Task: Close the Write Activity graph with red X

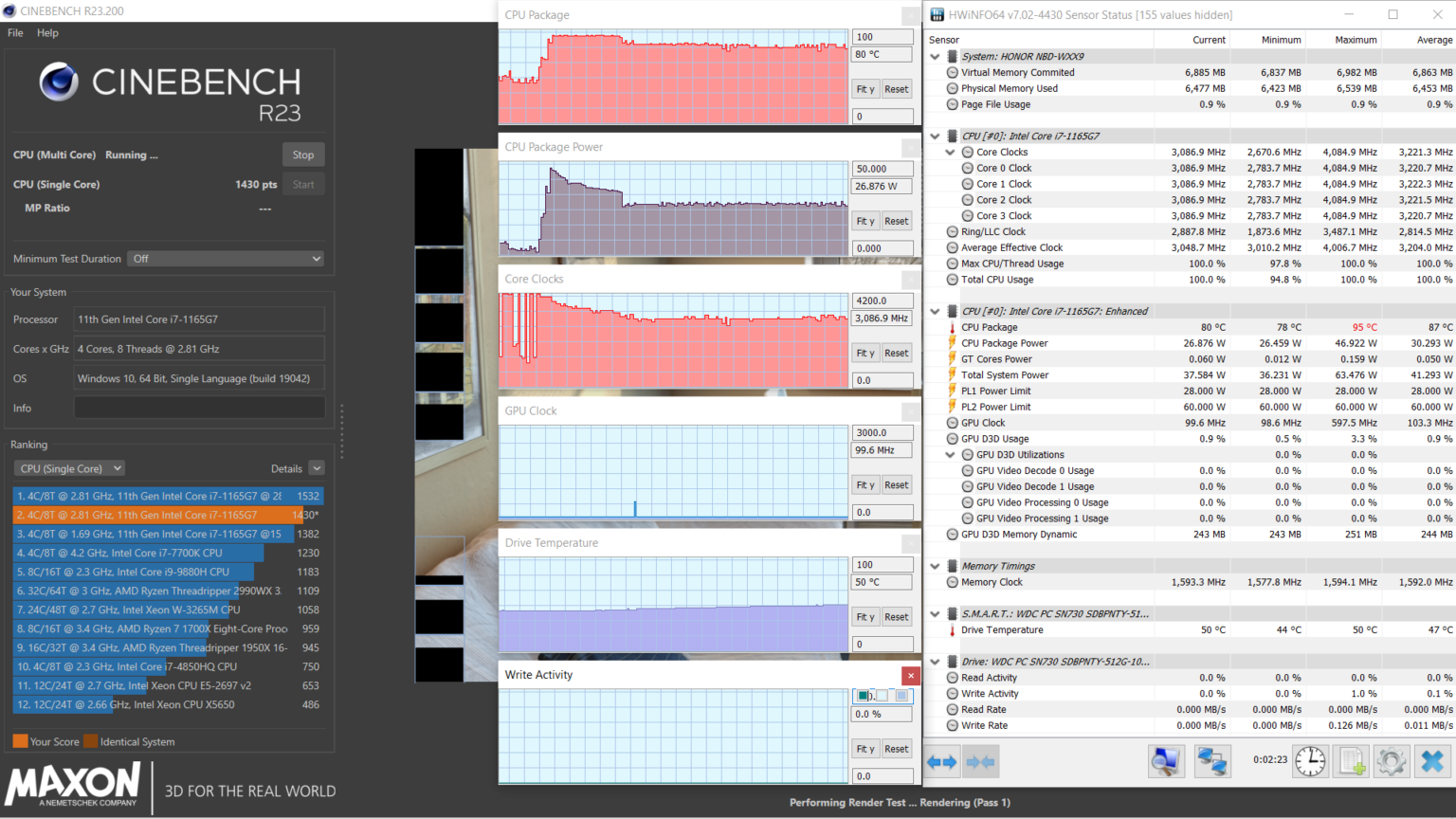Action: 911,675
